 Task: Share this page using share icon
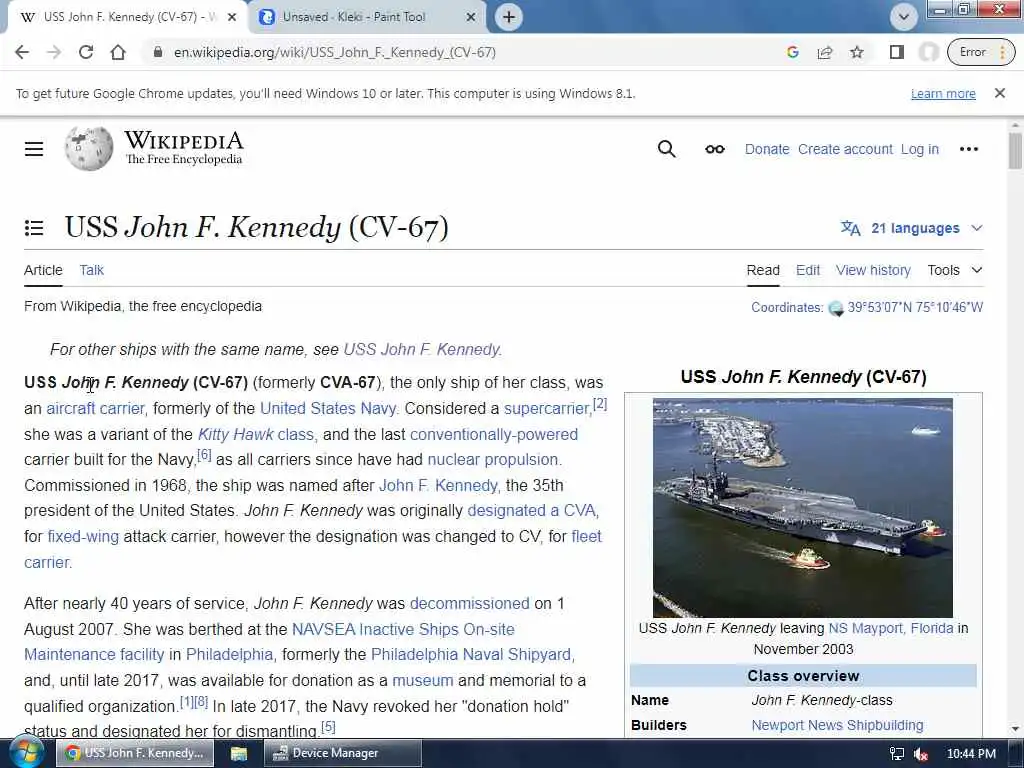coord(825,52)
